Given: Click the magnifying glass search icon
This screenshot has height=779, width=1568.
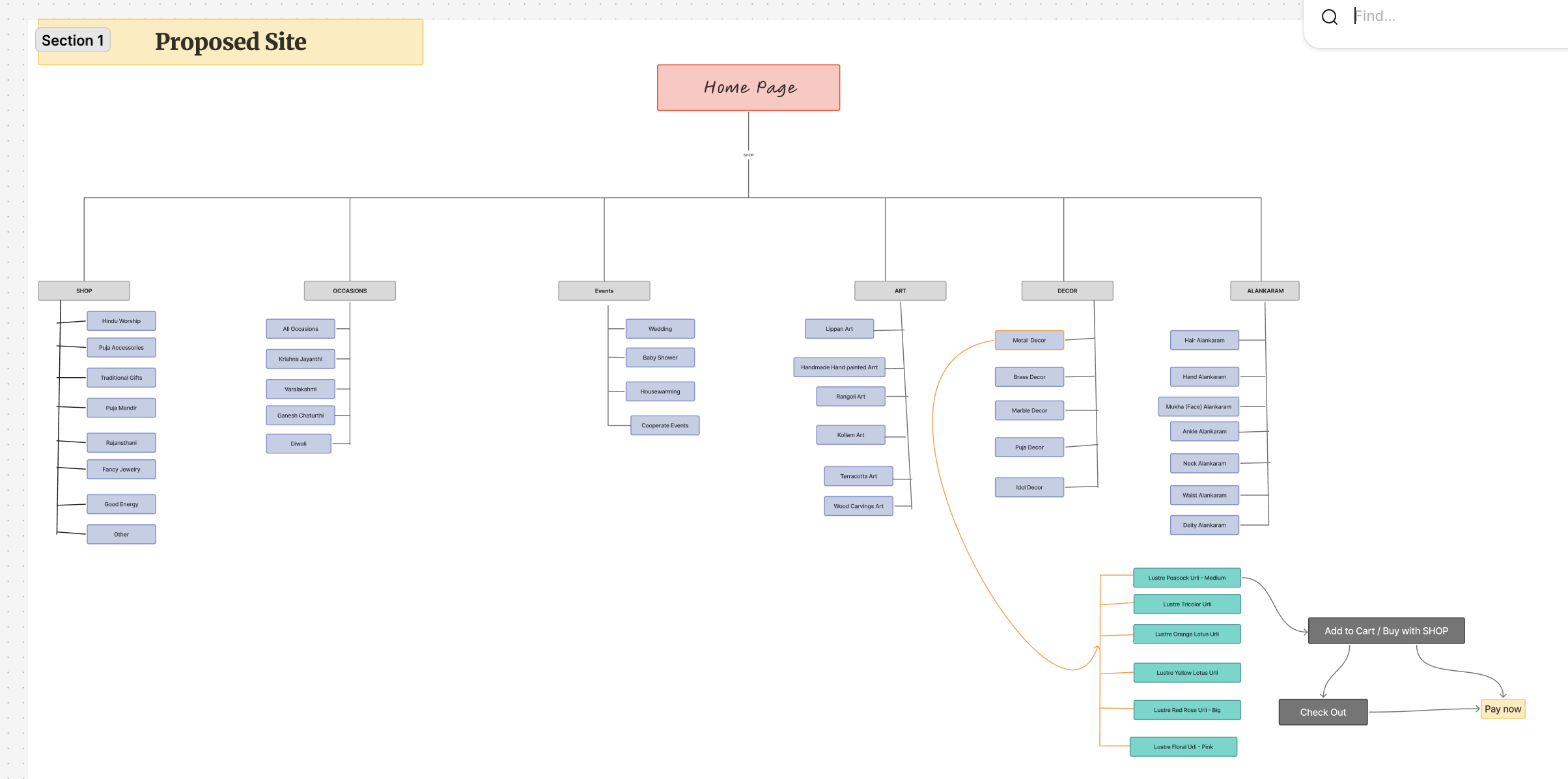Looking at the screenshot, I should [x=1329, y=16].
